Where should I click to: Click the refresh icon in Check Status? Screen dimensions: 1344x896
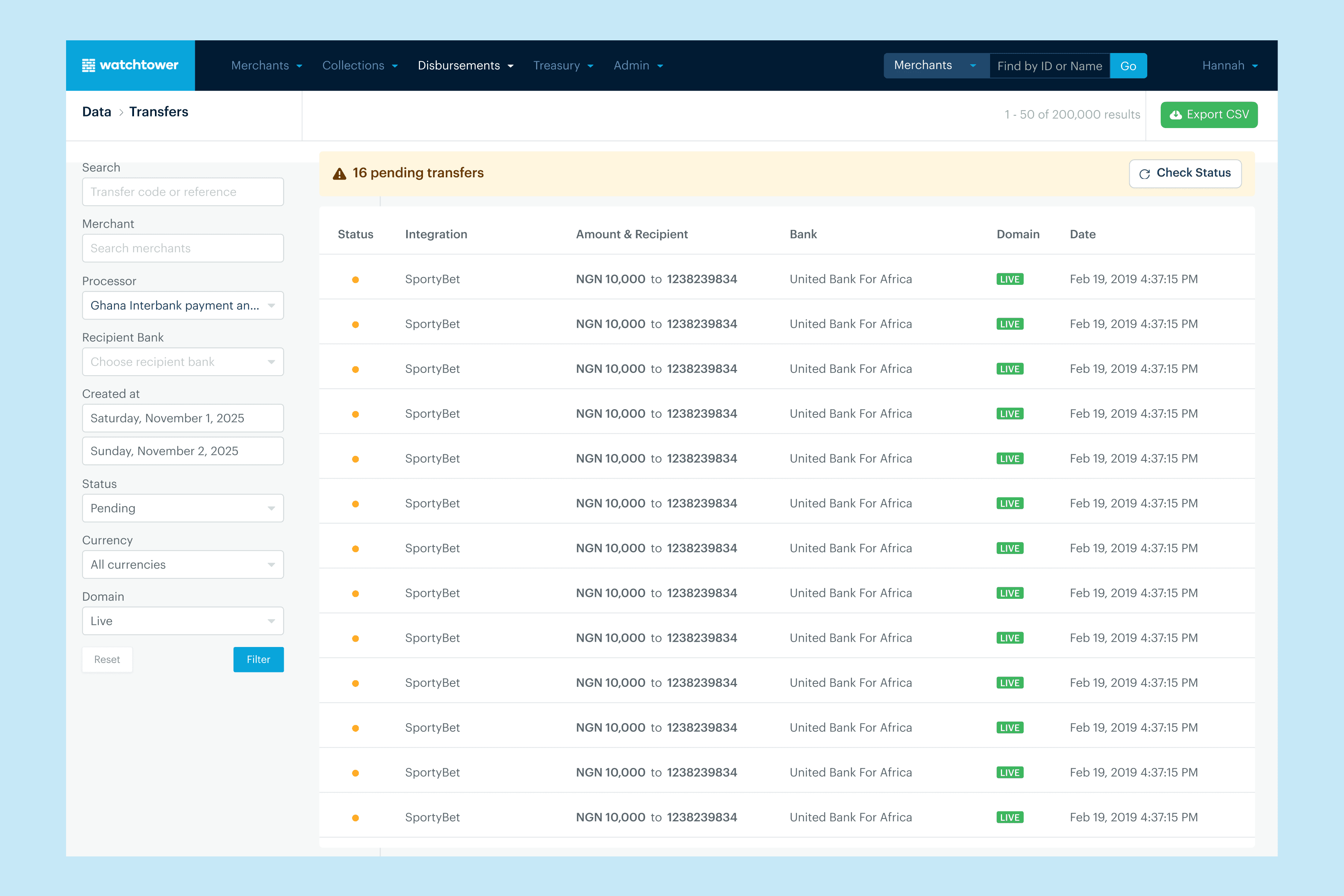coord(1144,174)
